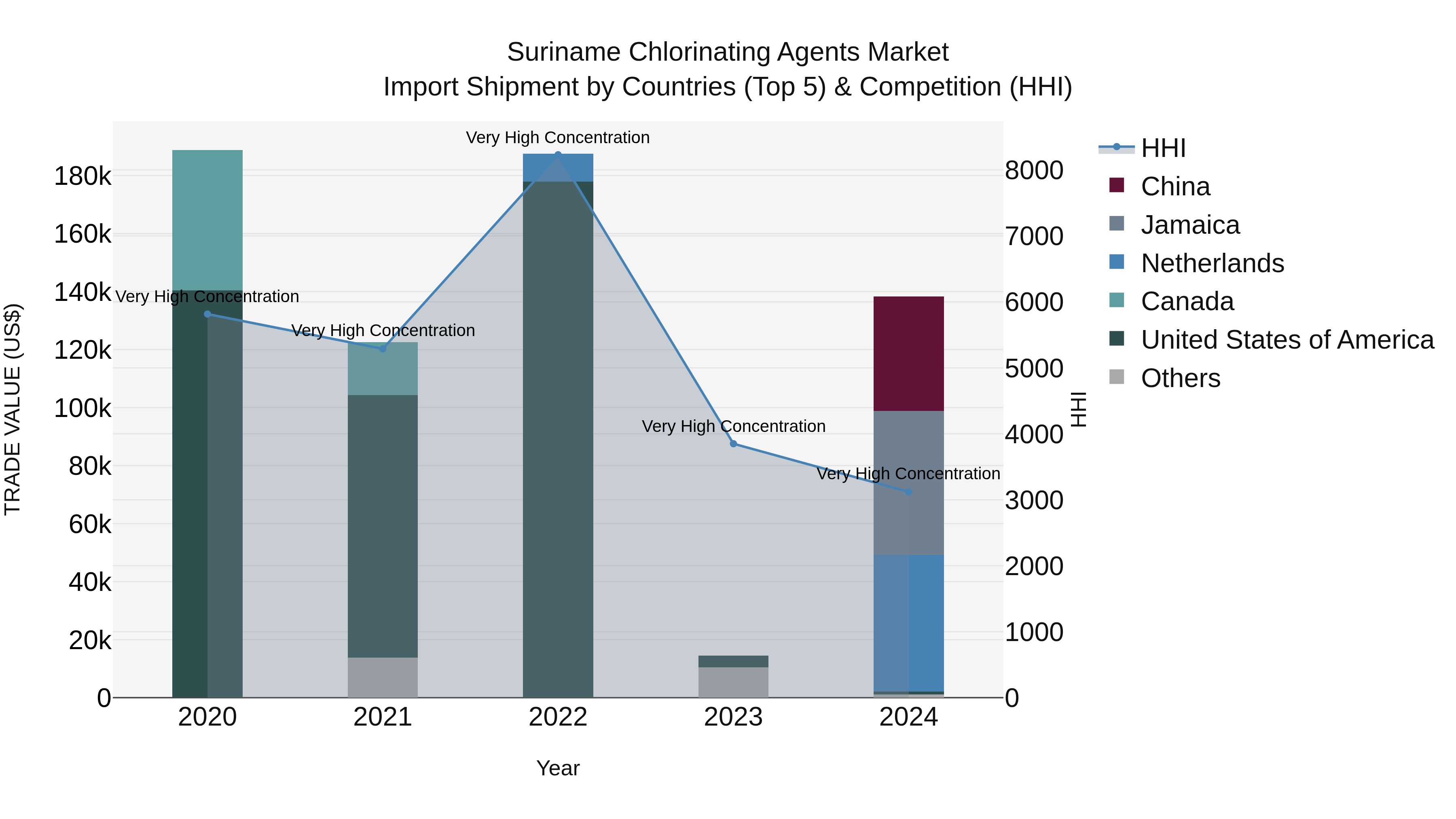Click the 2024 China bar segment
1456x819 pixels.
909,354
